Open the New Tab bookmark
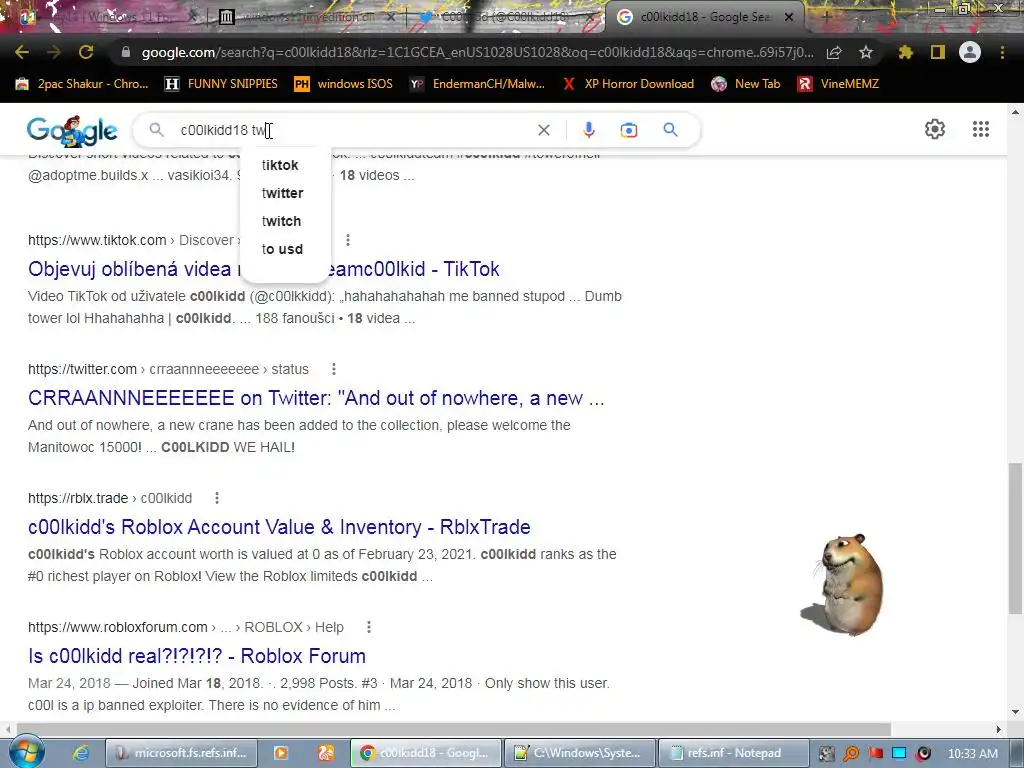 click(x=746, y=84)
